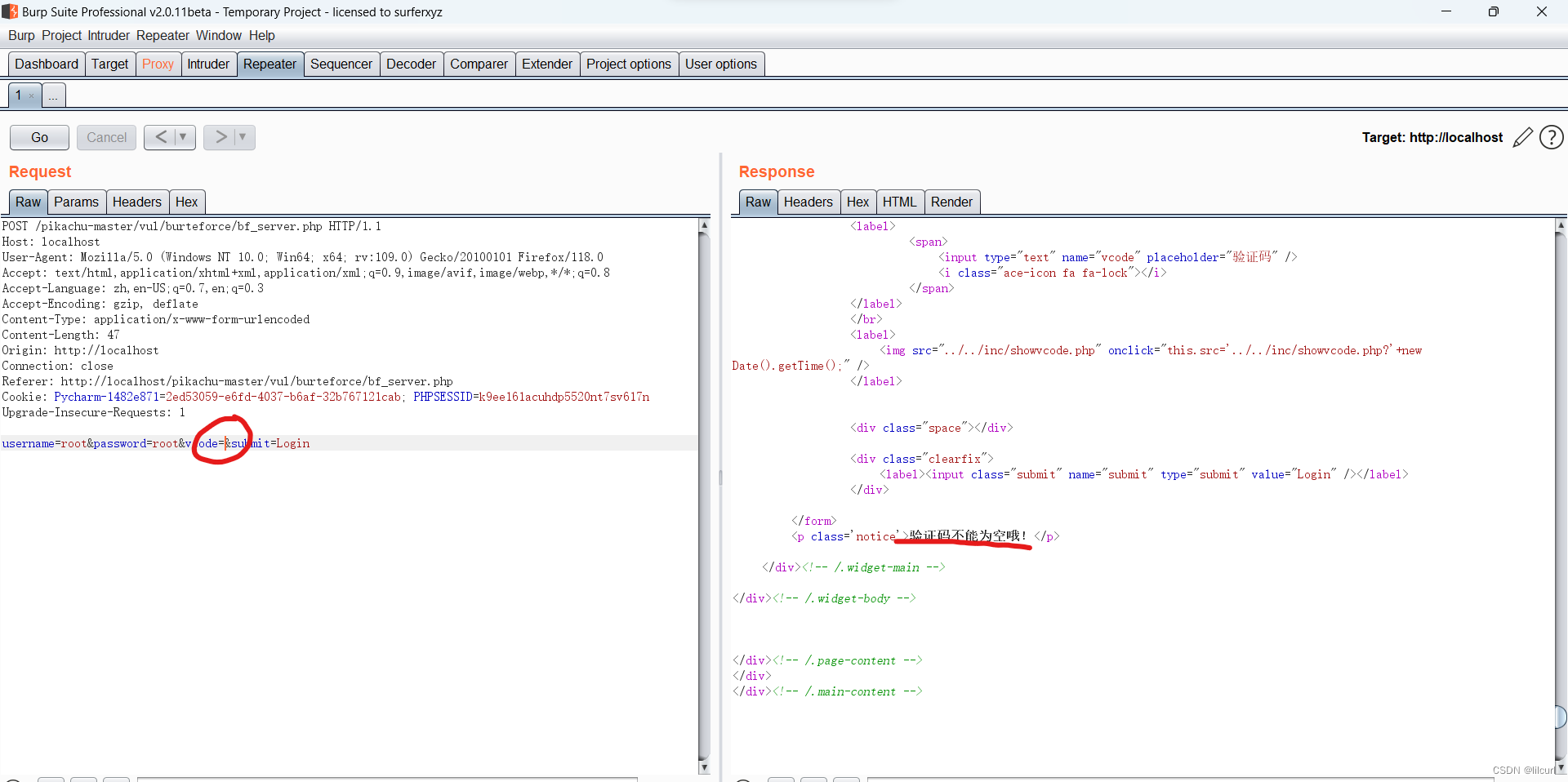Screen dimensions: 1568x782
Task: Show Response Render view
Action: pos(951,202)
